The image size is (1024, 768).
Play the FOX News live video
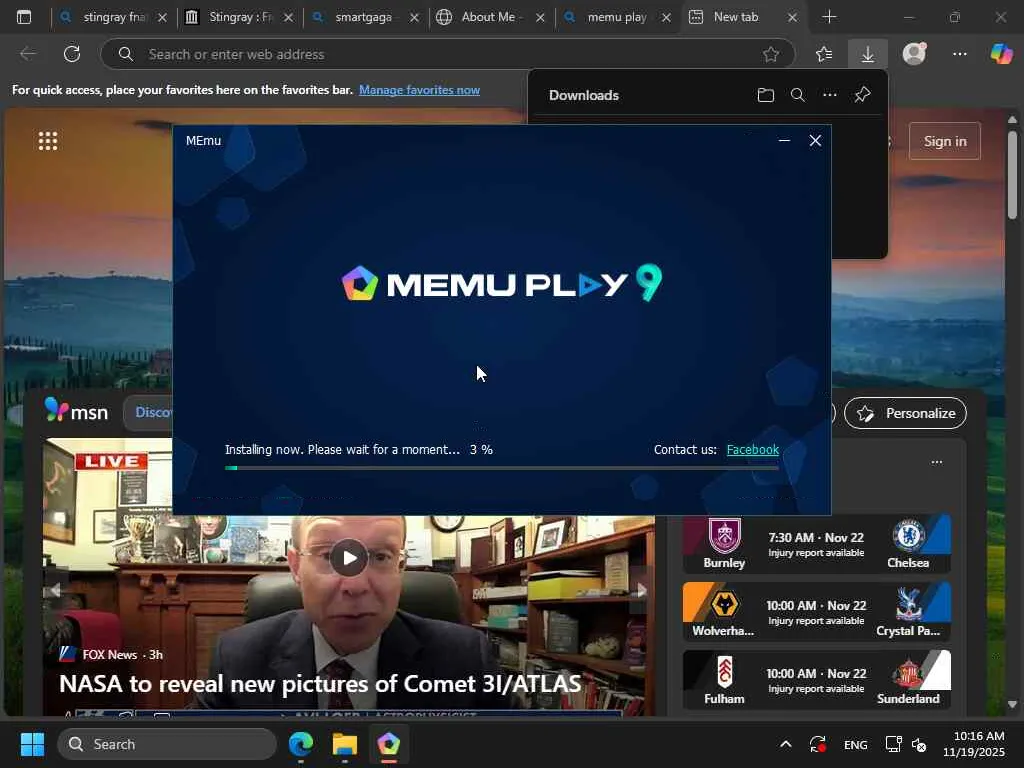coord(349,558)
